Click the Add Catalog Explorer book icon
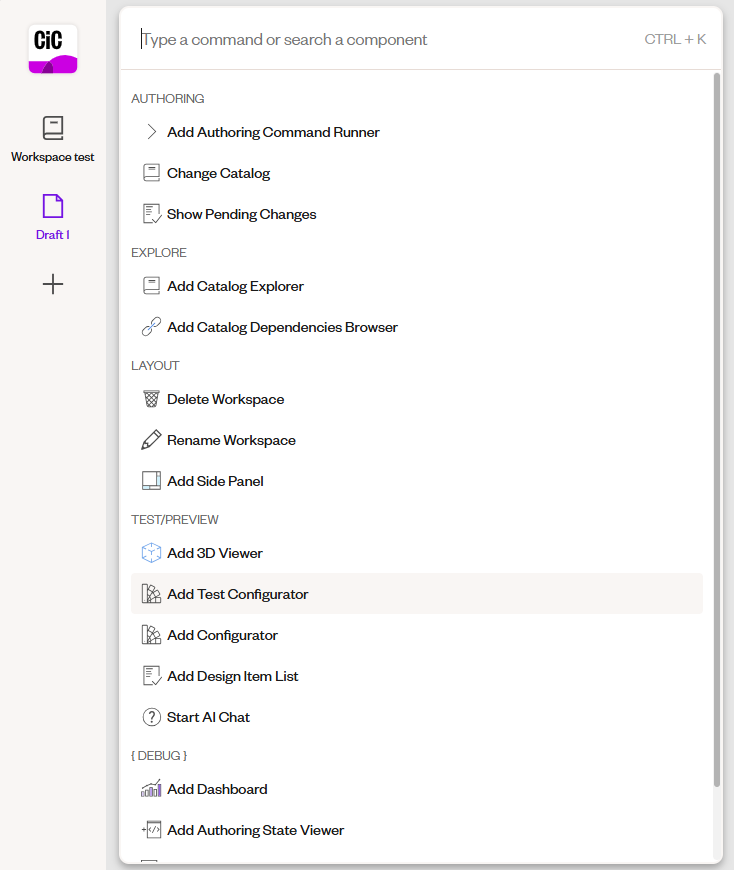 click(x=151, y=285)
